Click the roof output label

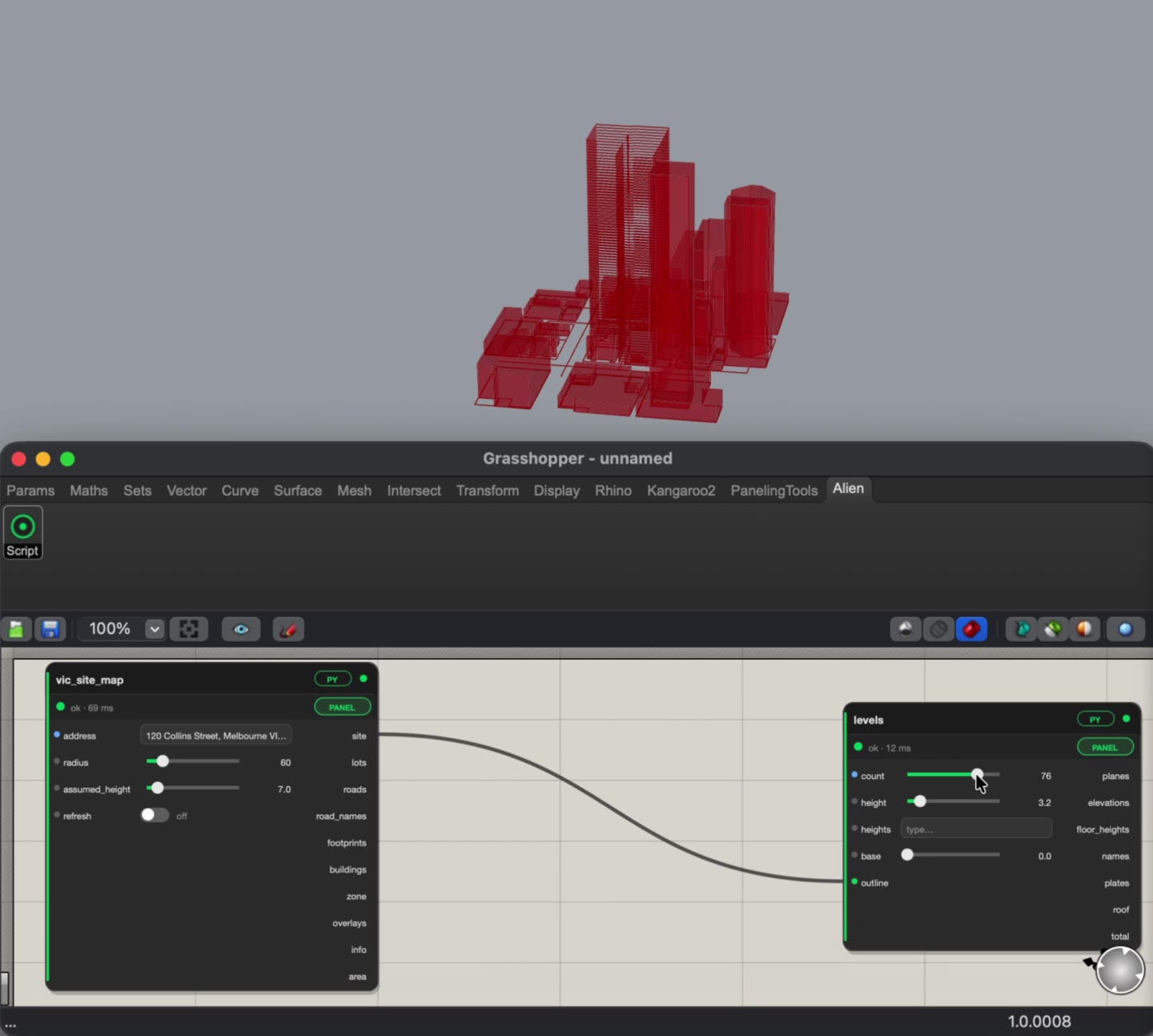[x=1121, y=910]
